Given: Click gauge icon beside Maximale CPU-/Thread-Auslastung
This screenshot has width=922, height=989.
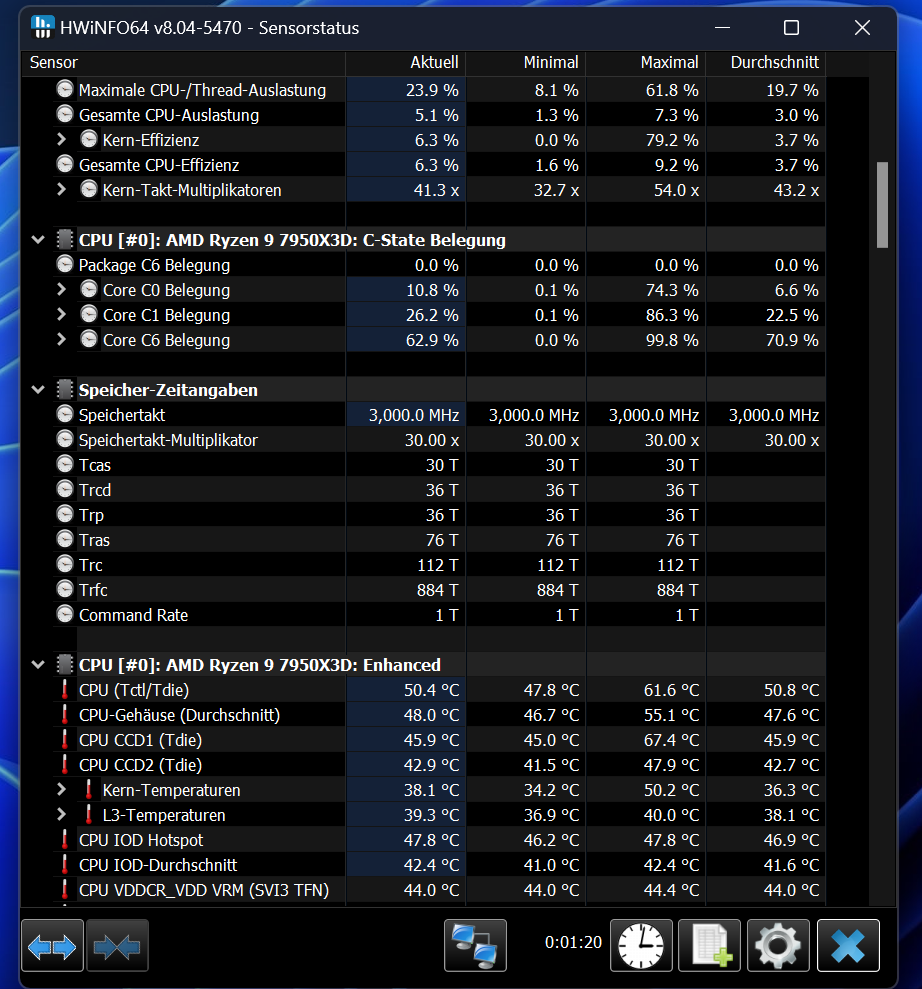Looking at the screenshot, I should pos(65,89).
